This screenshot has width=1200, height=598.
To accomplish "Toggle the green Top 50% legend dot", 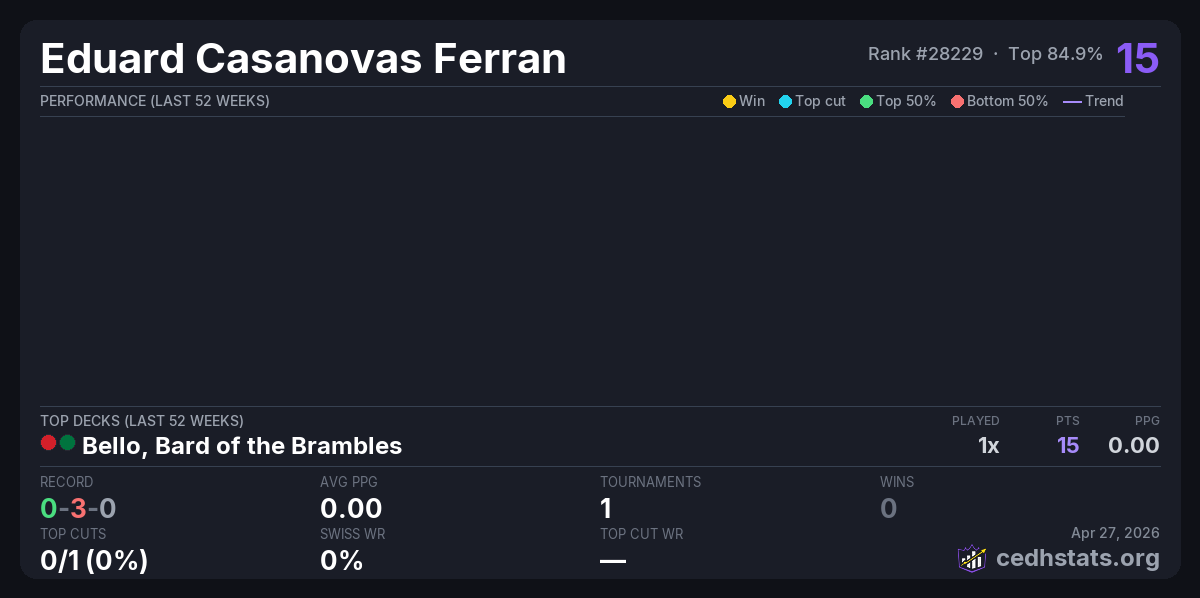I will click(866, 101).
